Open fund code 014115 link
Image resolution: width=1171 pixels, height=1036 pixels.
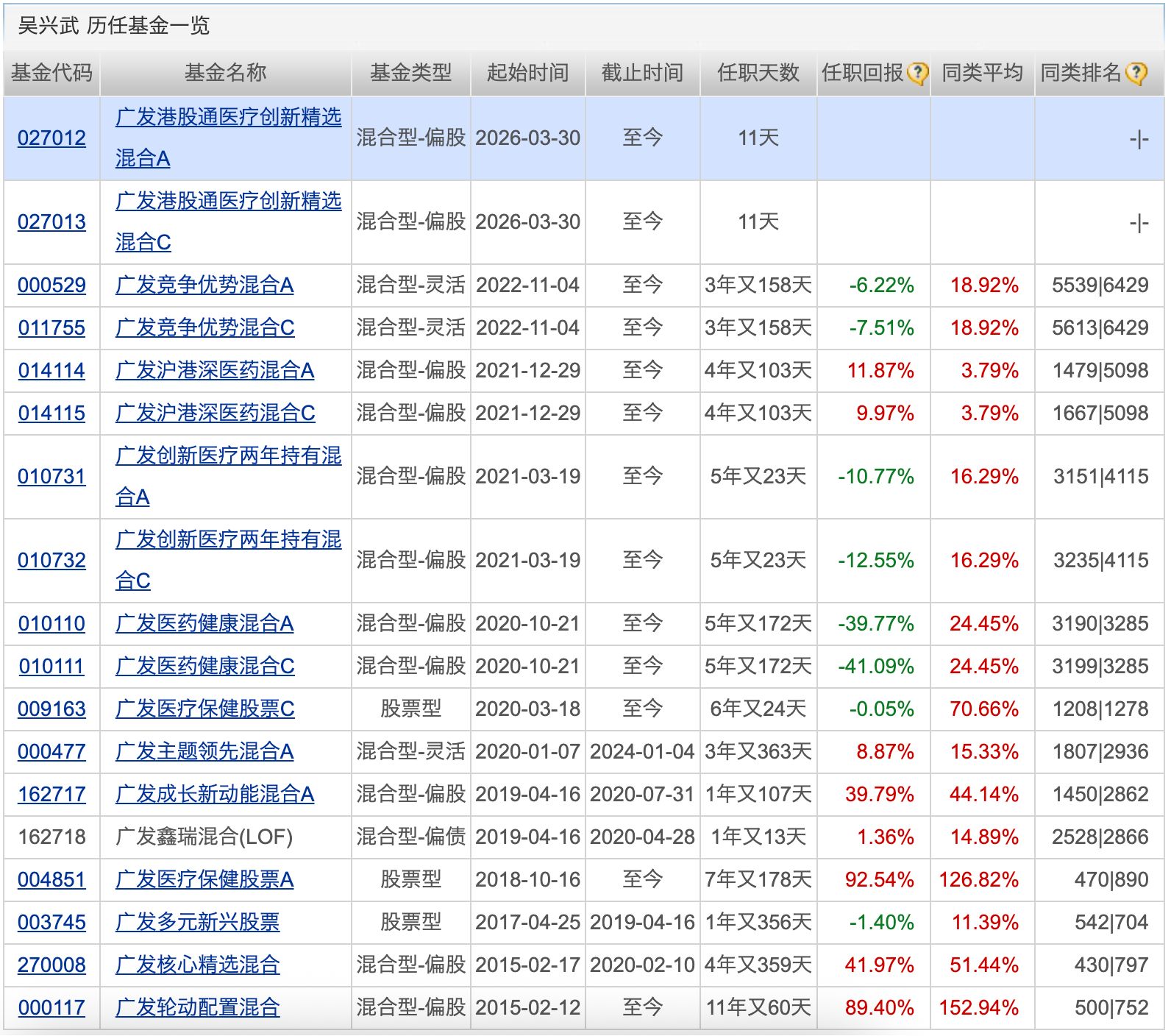click(x=51, y=414)
